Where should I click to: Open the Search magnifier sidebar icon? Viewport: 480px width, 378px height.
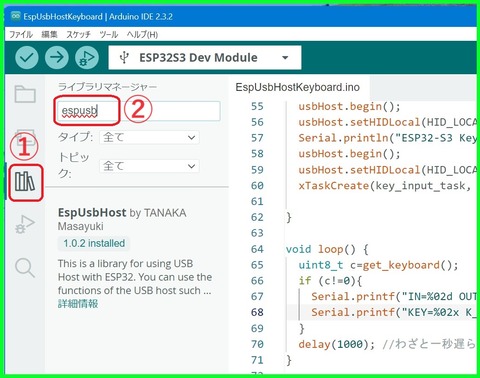(x=25, y=267)
